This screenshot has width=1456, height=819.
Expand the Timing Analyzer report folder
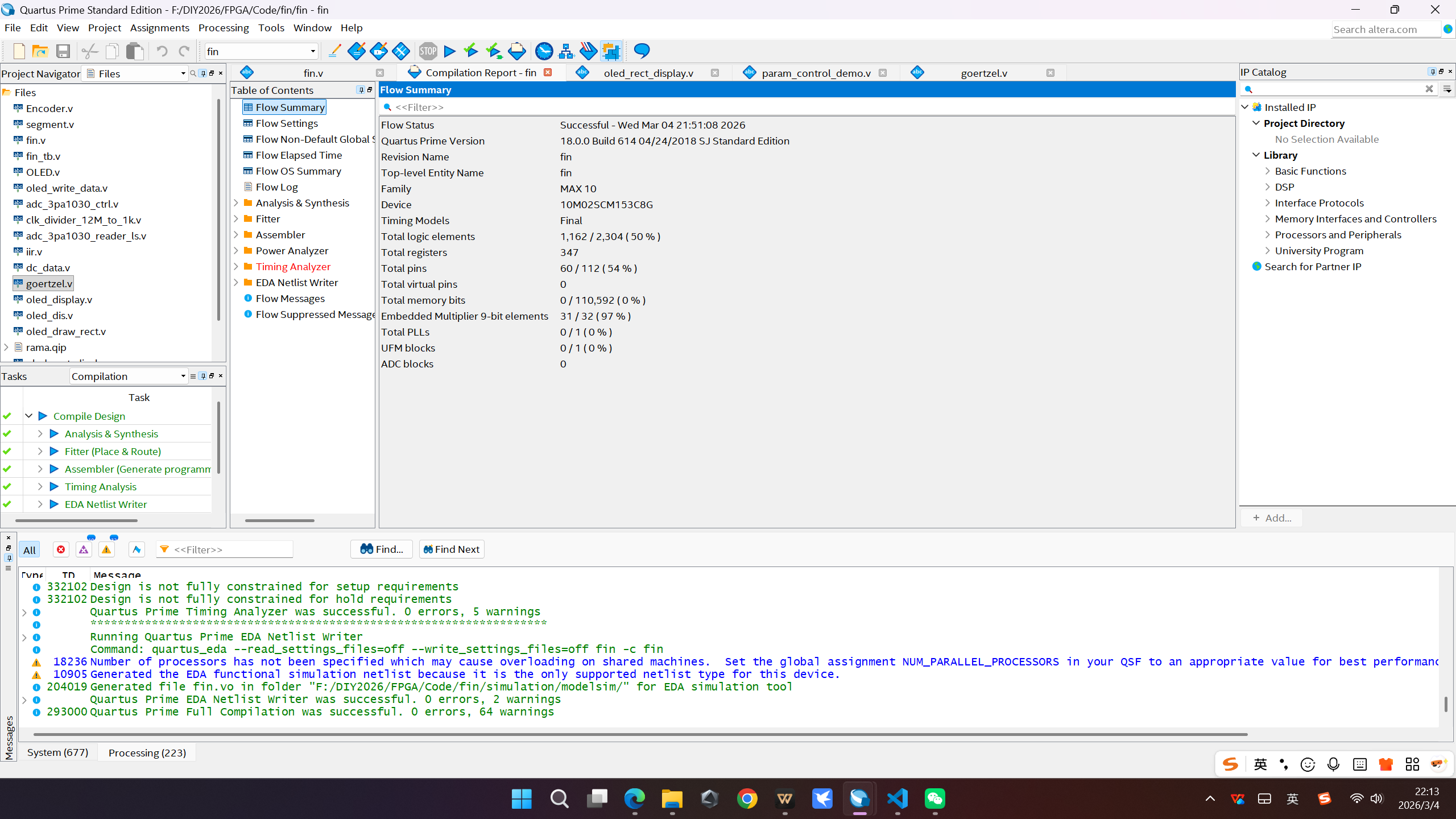click(236, 267)
